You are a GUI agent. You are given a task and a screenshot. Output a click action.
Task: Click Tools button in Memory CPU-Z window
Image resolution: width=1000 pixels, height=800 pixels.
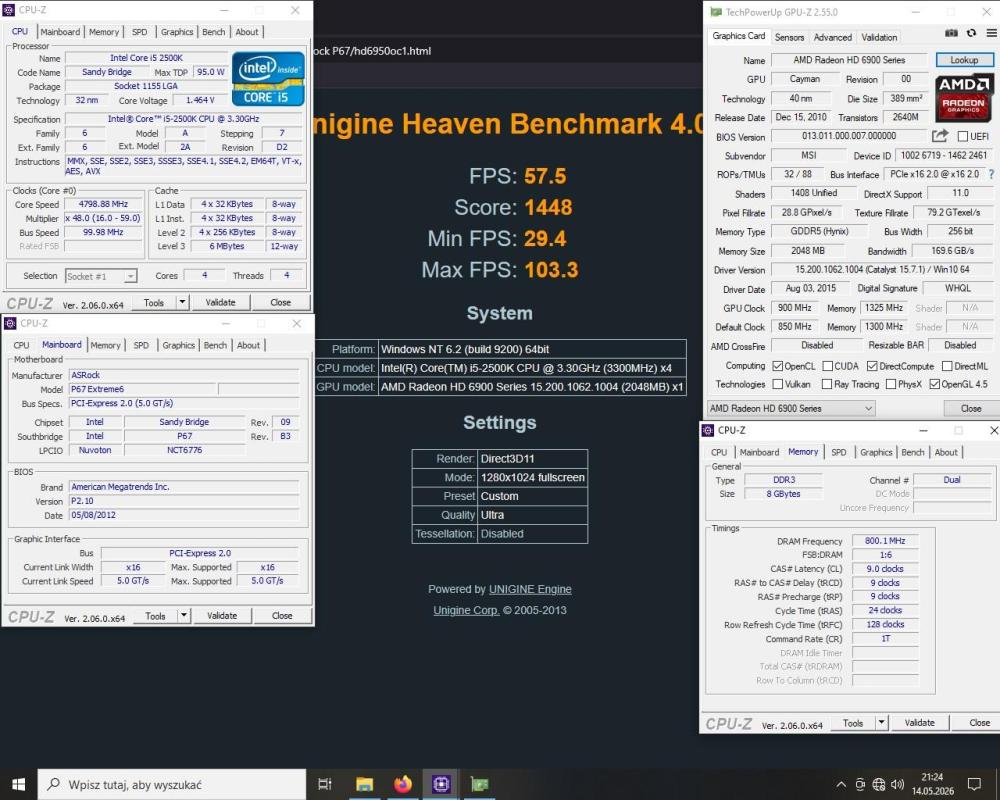pyautogui.click(x=853, y=723)
